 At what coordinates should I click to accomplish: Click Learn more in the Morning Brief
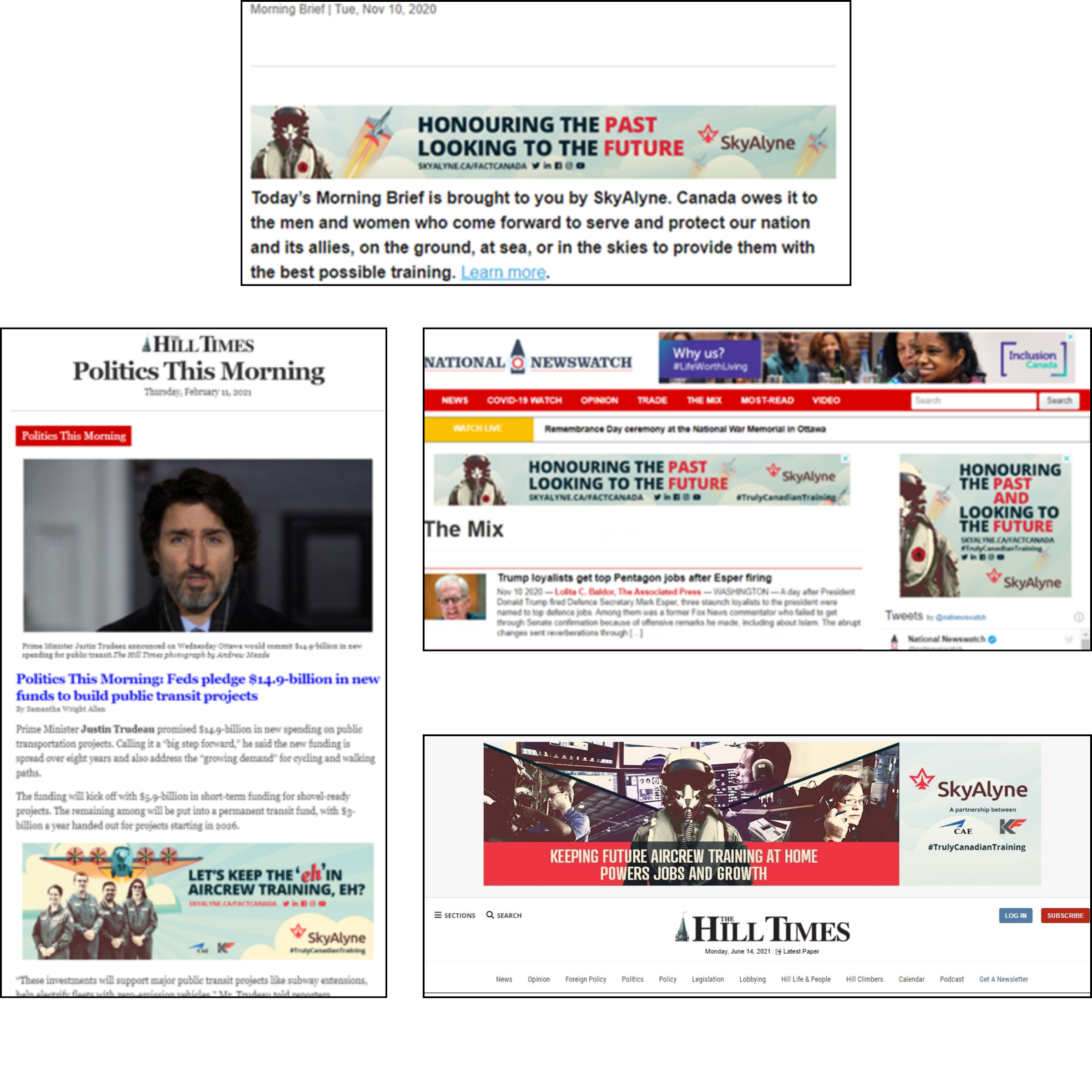(x=503, y=273)
